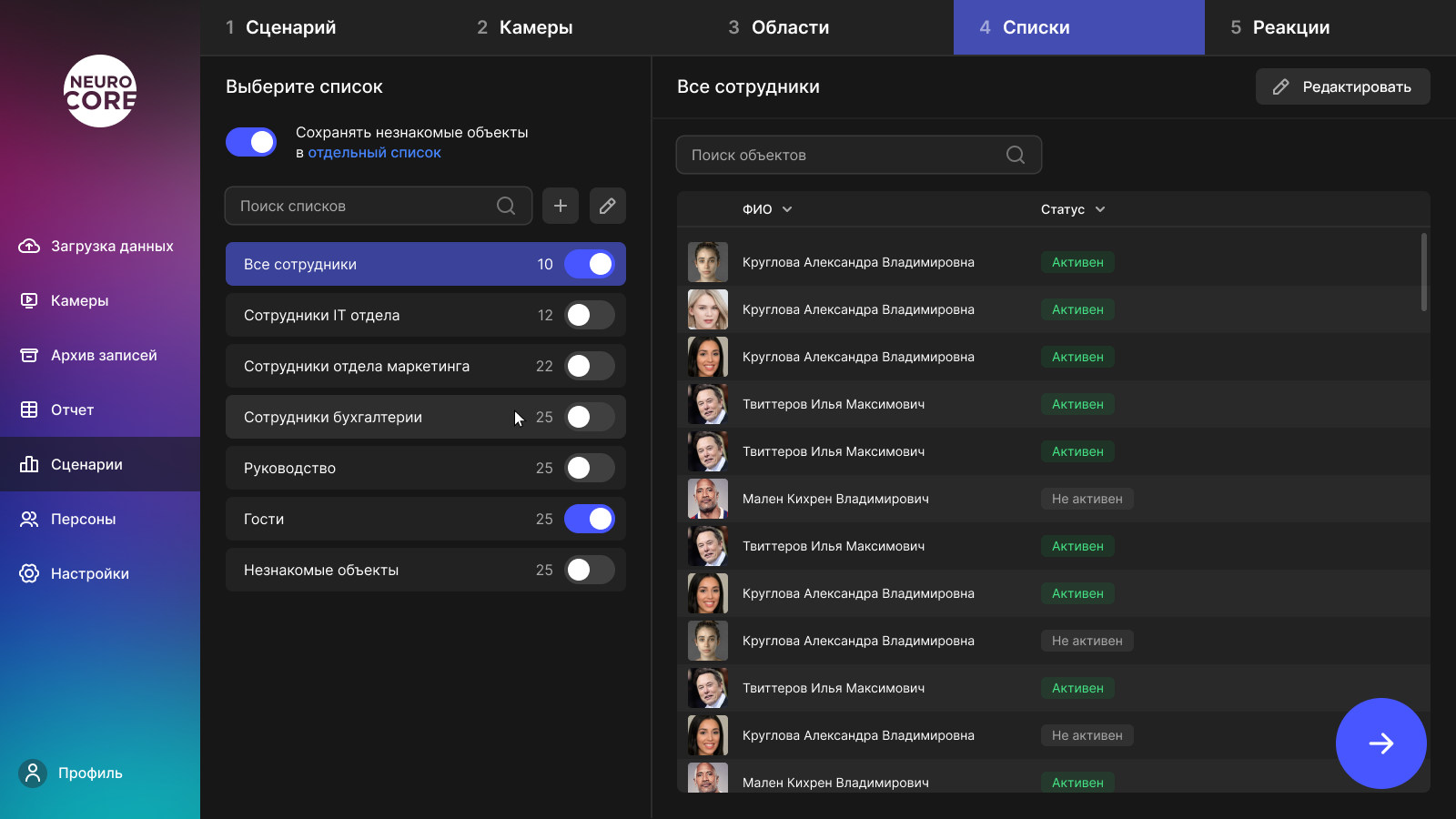Disable the "Все сотрудники" list toggle

coord(590,264)
